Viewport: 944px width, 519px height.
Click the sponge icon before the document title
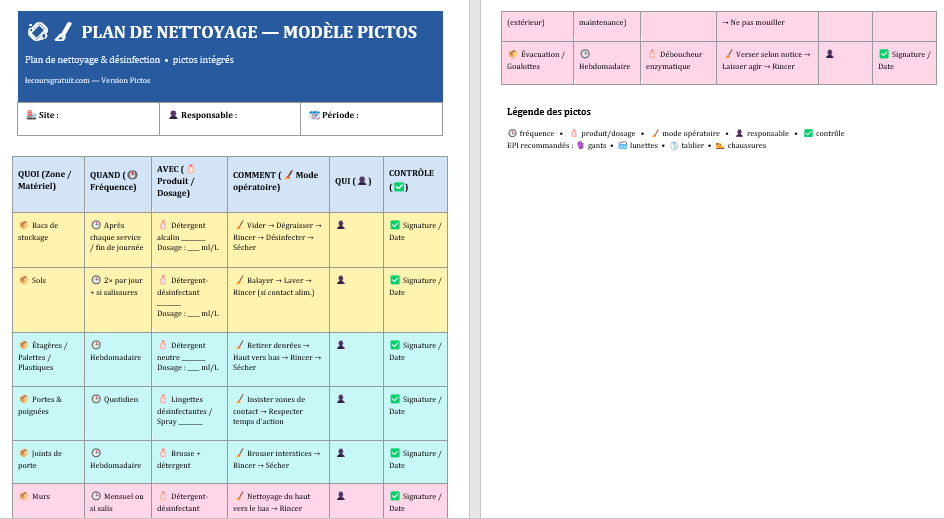coord(37,32)
